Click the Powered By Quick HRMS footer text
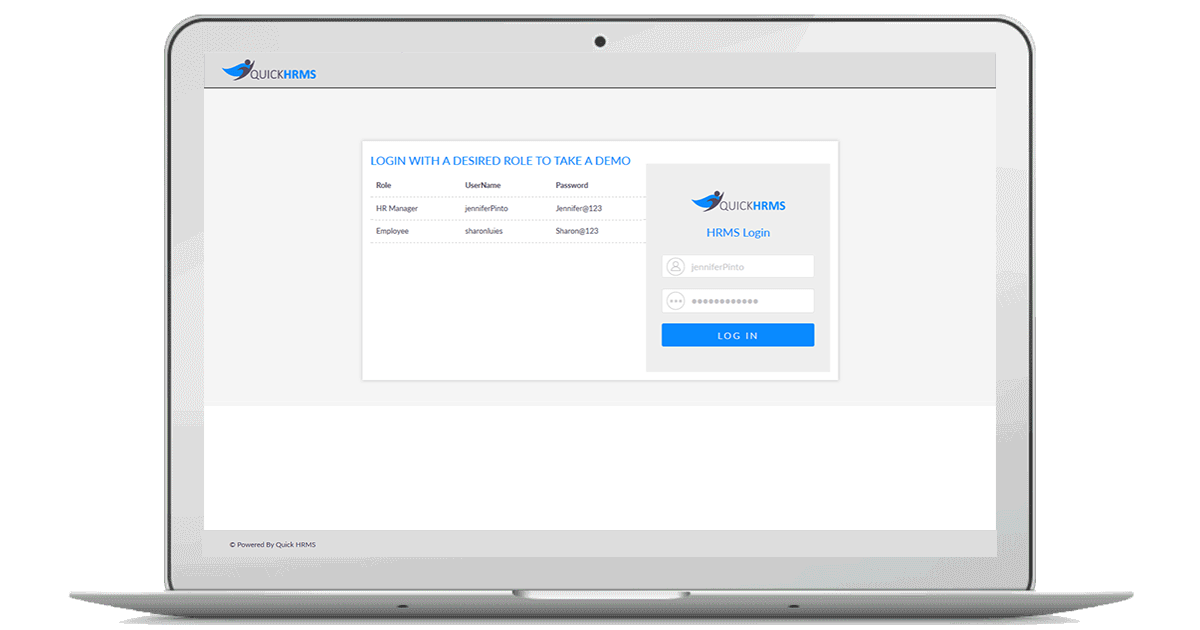The height and width of the screenshot is (630, 1200). point(272,545)
